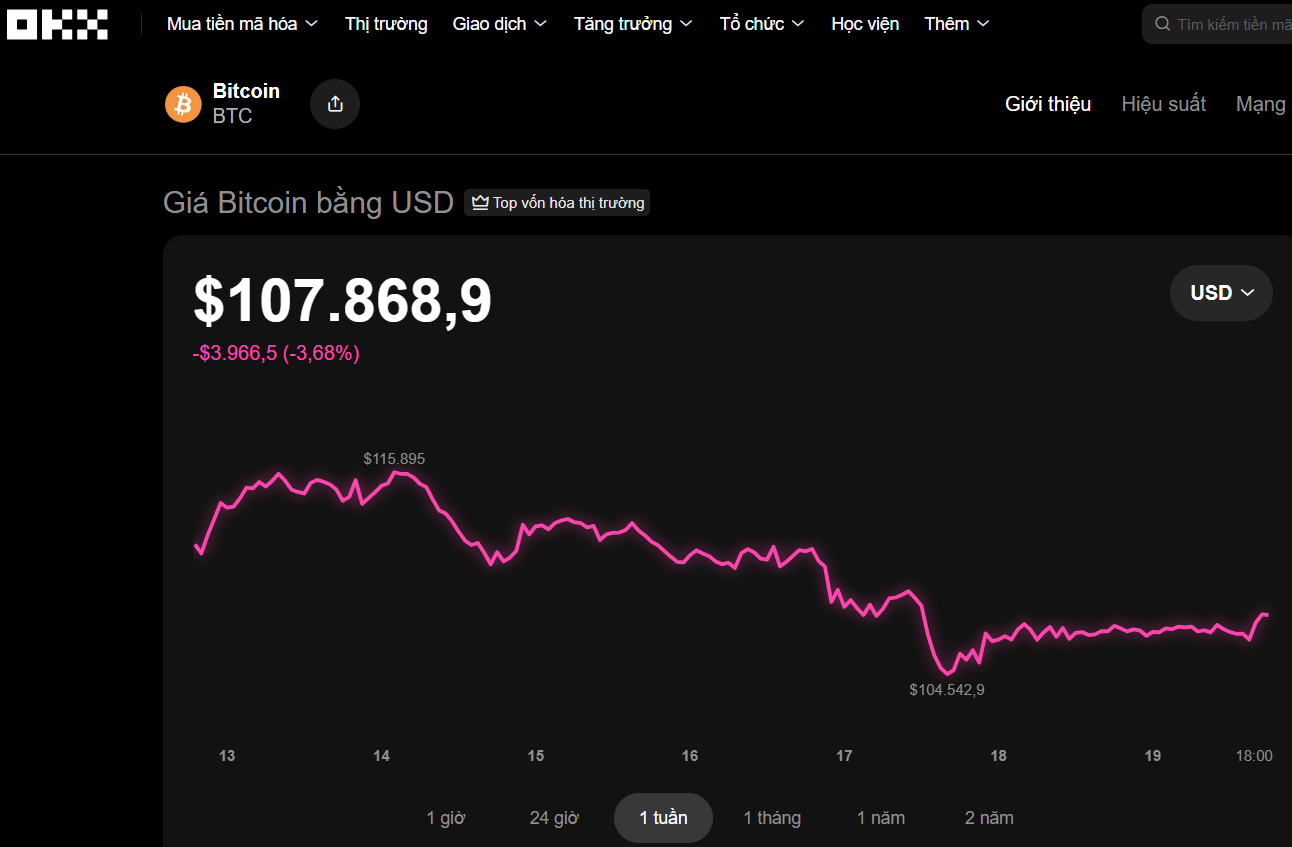Viewport: 1292px width, 847px height.
Task: Click the share button next to Bitcoin
Action: (335, 104)
